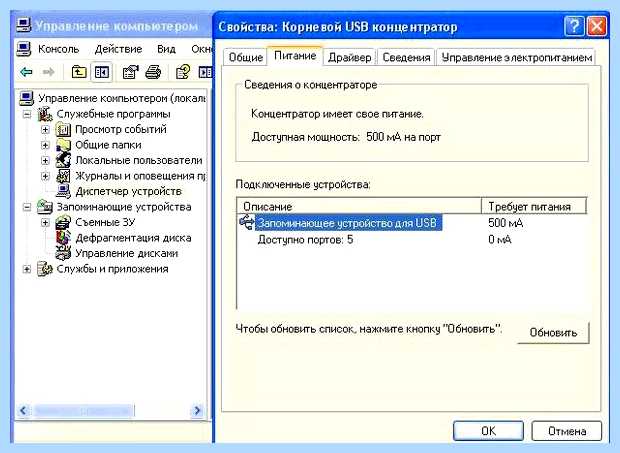Screen dimensions: 620x453
Task: Expand the Общие папки node
Action: pos(45,145)
